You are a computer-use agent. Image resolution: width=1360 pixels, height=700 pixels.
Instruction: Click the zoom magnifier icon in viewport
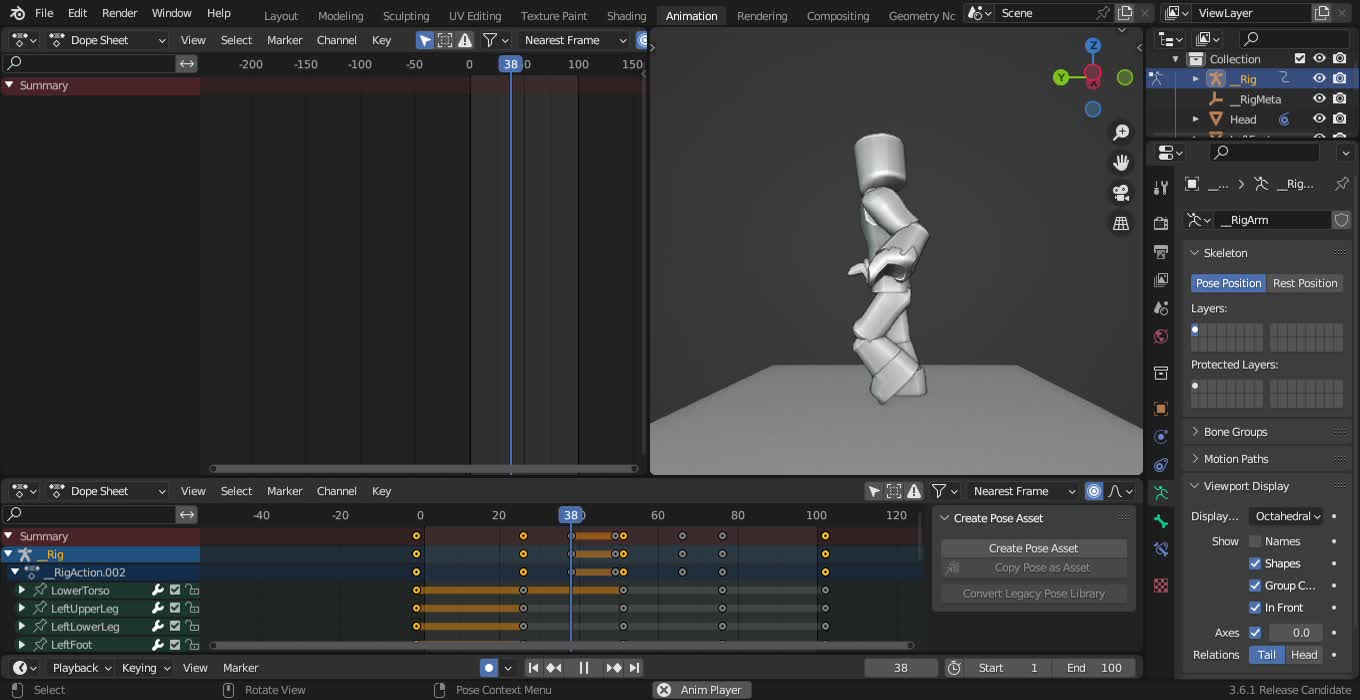click(1121, 132)
